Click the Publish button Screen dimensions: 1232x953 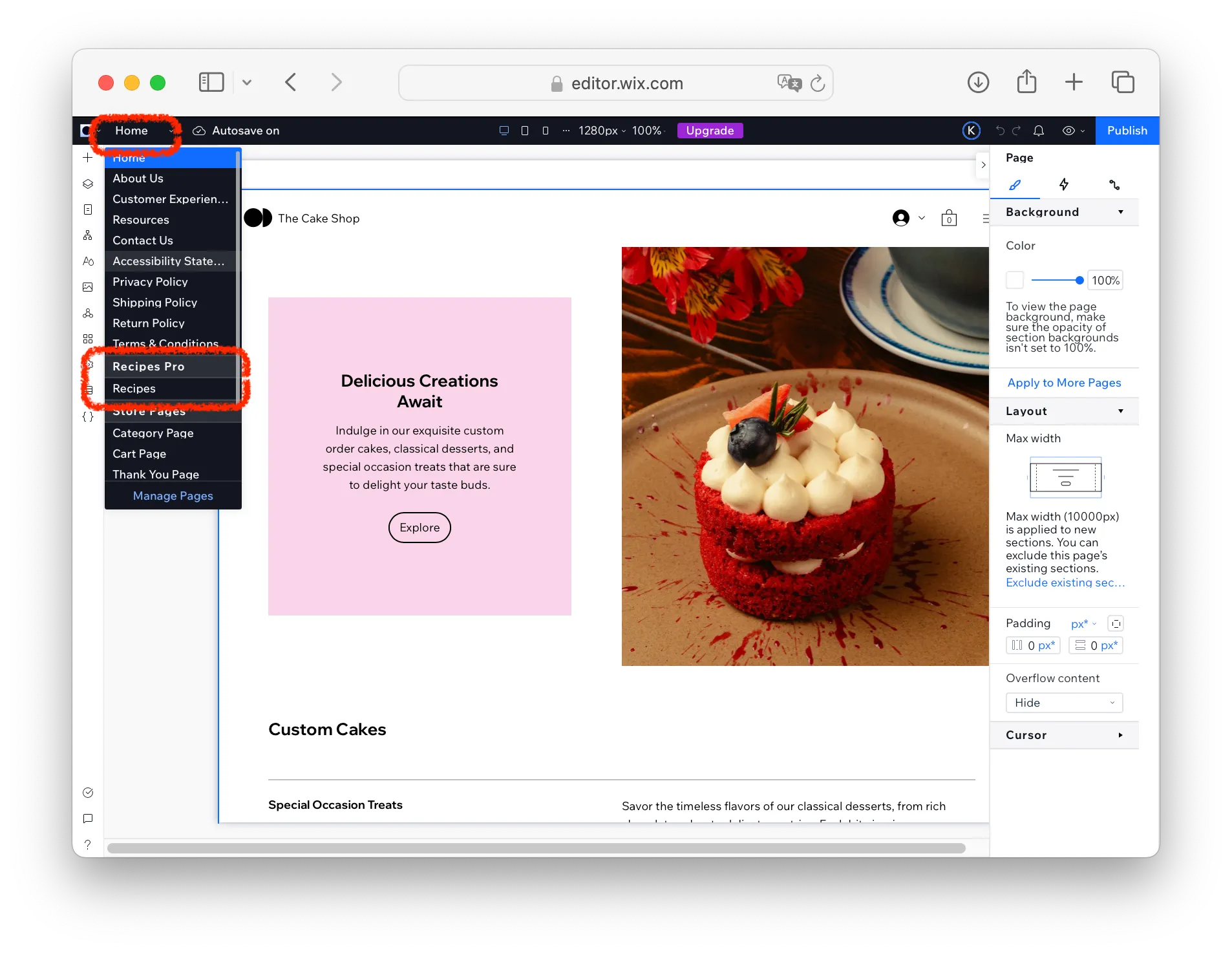(x=1127, y=131)
